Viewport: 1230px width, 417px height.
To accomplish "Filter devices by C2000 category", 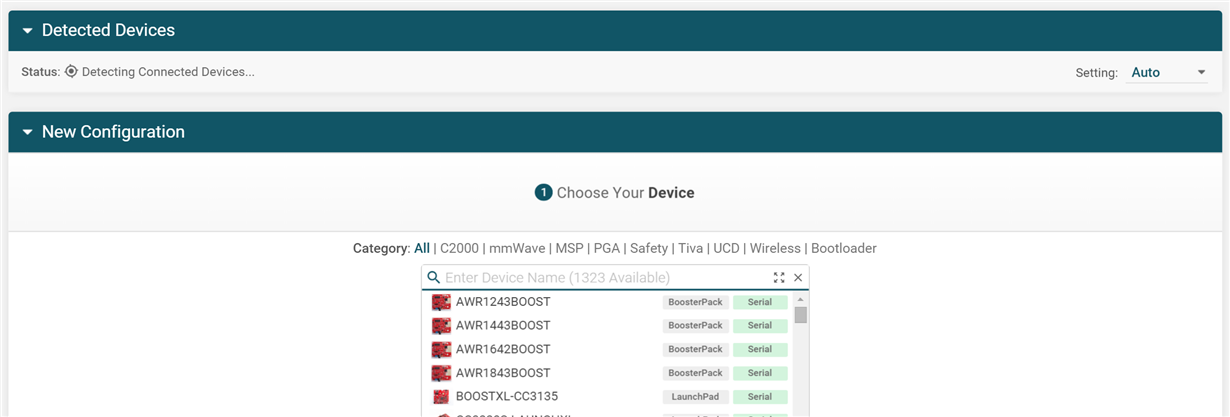I will pos(459,248).
